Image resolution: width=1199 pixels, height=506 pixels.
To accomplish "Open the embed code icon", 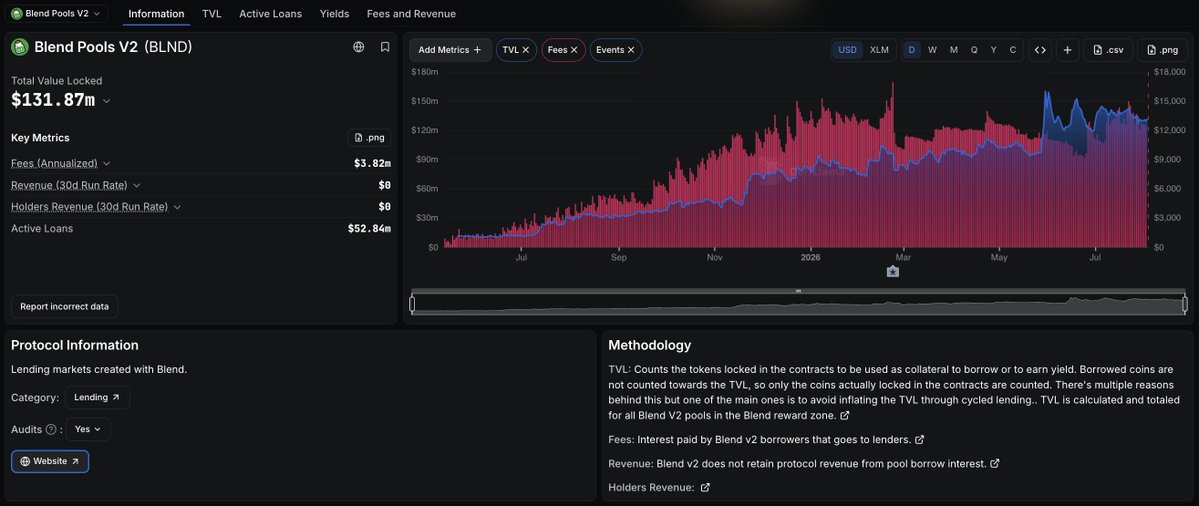I will (x=1040, y=50).
